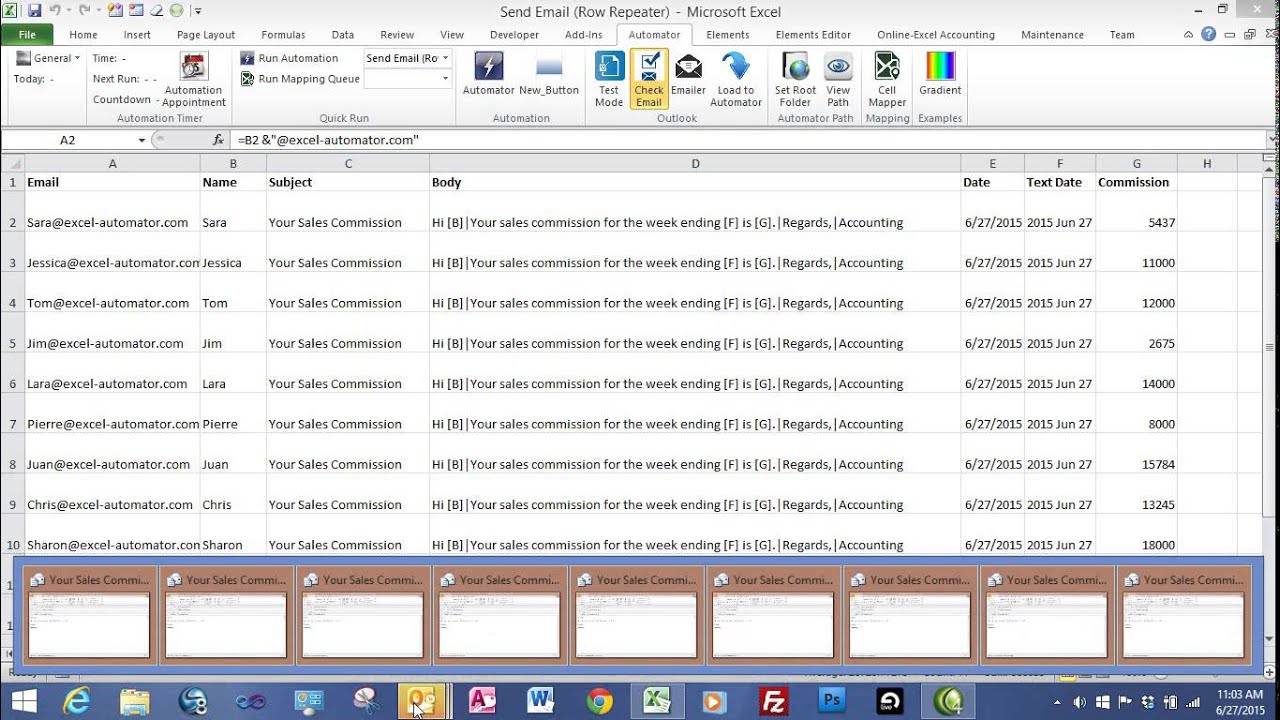Click the Automation Appointment calendar icon
This screenshot has height=720, width=1280.
[194, 66]
